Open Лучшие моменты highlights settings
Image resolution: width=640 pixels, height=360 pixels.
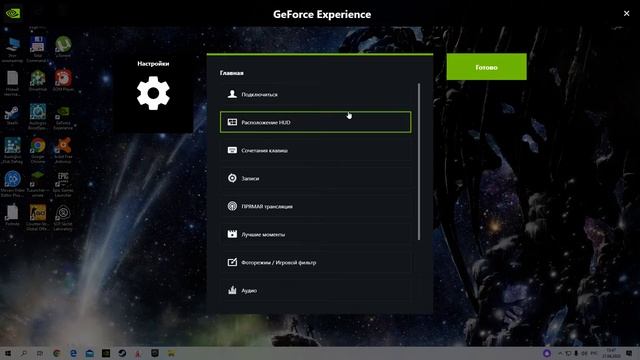pos(316,234)
